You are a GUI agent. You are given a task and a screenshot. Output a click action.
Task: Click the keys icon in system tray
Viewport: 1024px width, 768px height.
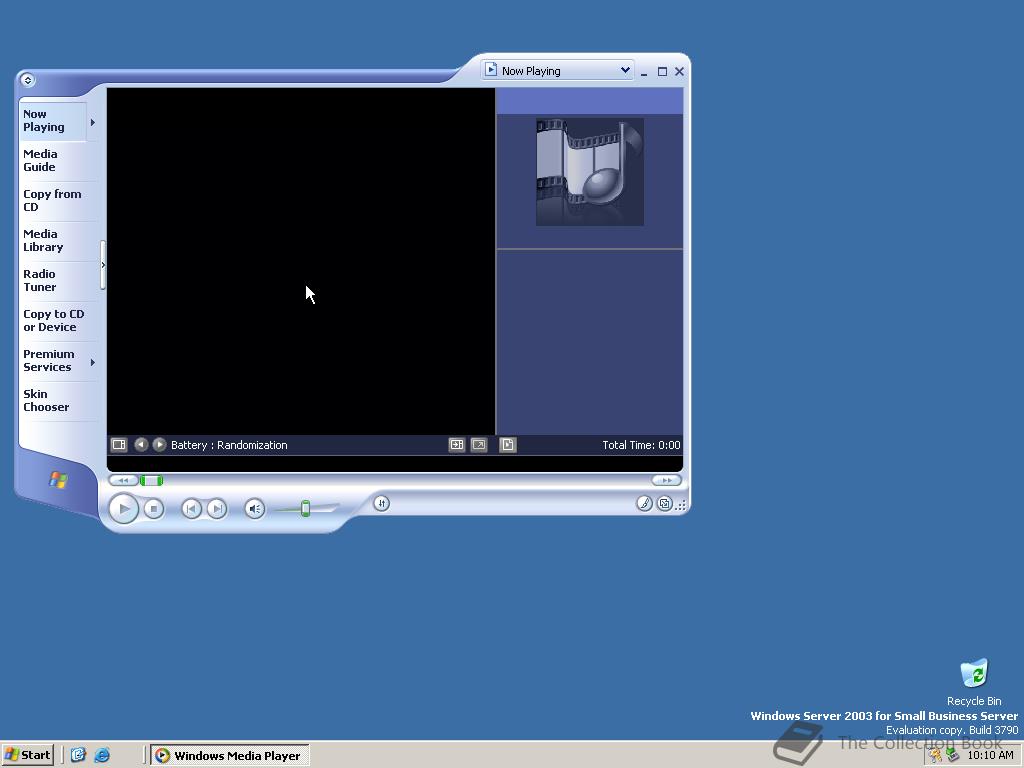click(x=936, y=756)
